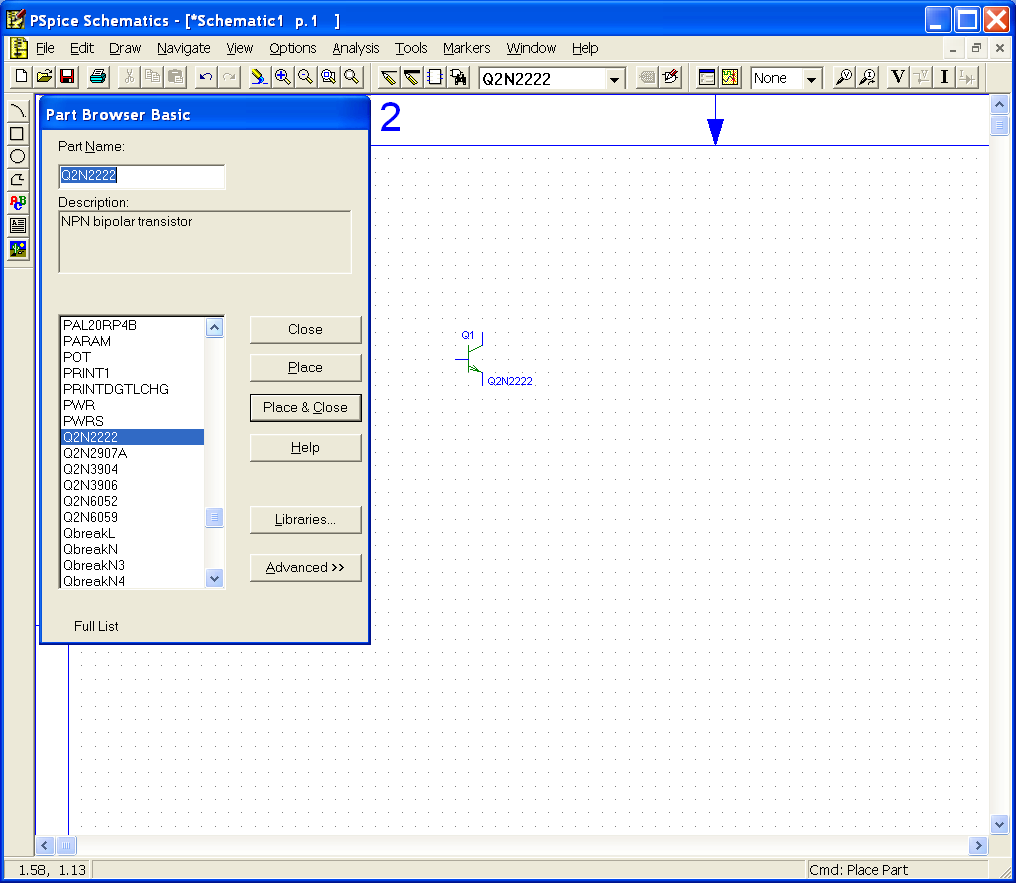Viewport: 1016px width, 883px height.
Task: Toggle the bias current display I button
Action: point(944,77)
